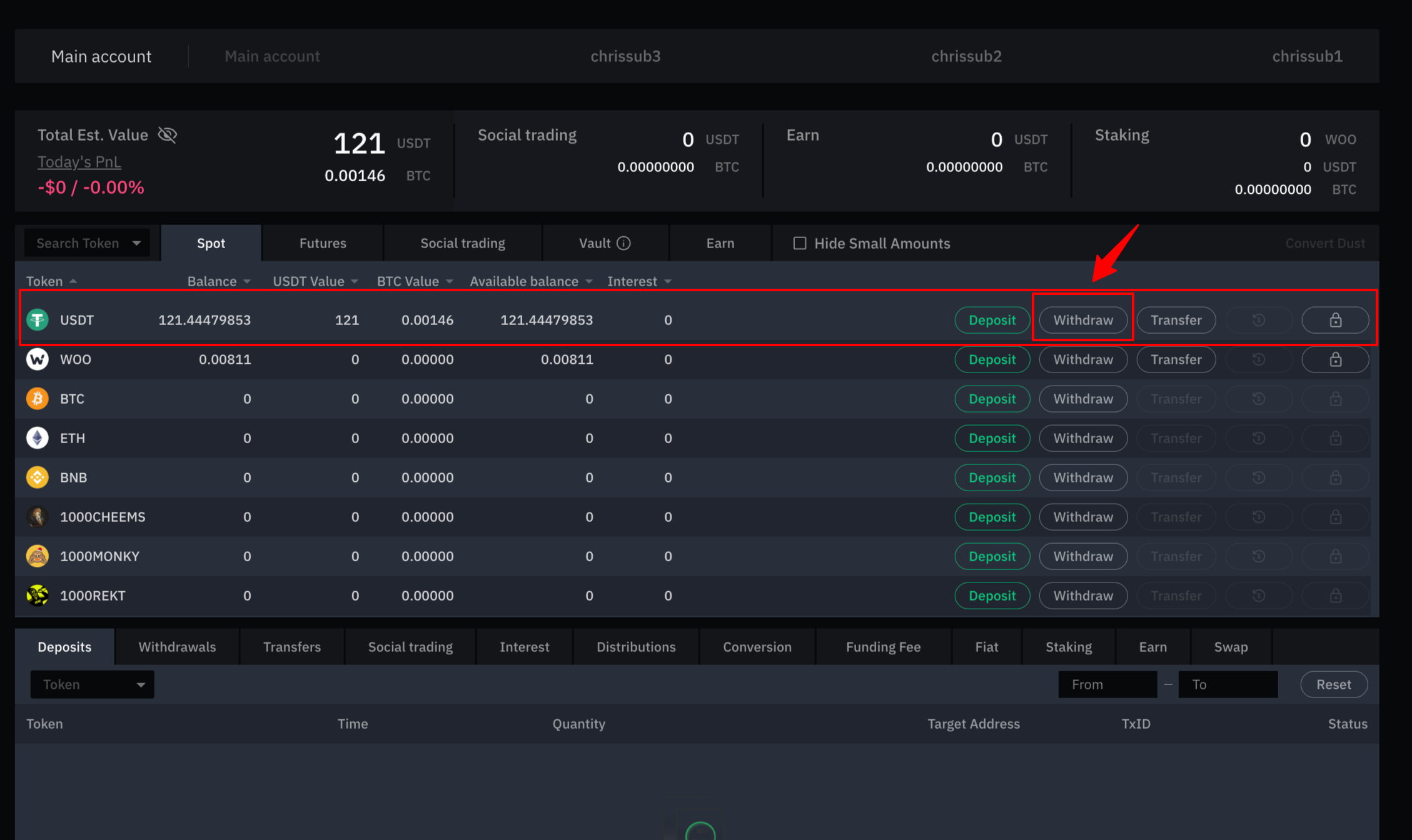Open the Transfers history tab
Image resolution: width=1412 pixels, height=840 pixels.
click(292, 647)
